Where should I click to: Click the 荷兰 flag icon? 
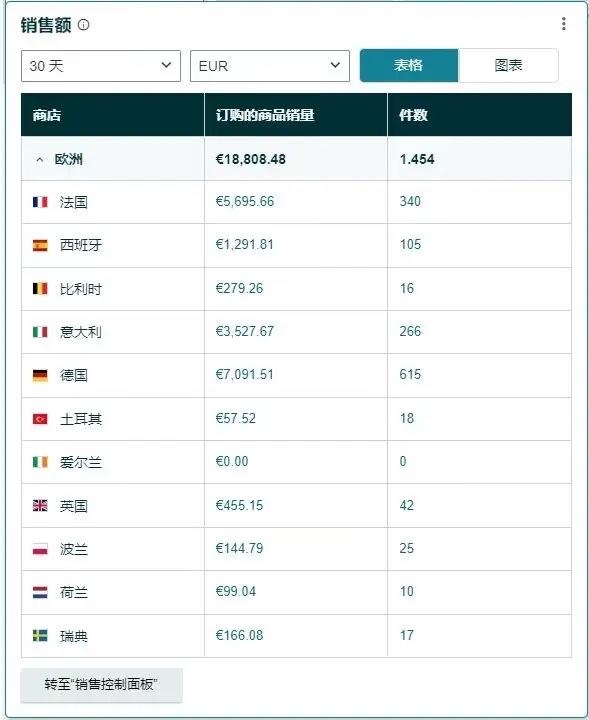coord(40,592)
